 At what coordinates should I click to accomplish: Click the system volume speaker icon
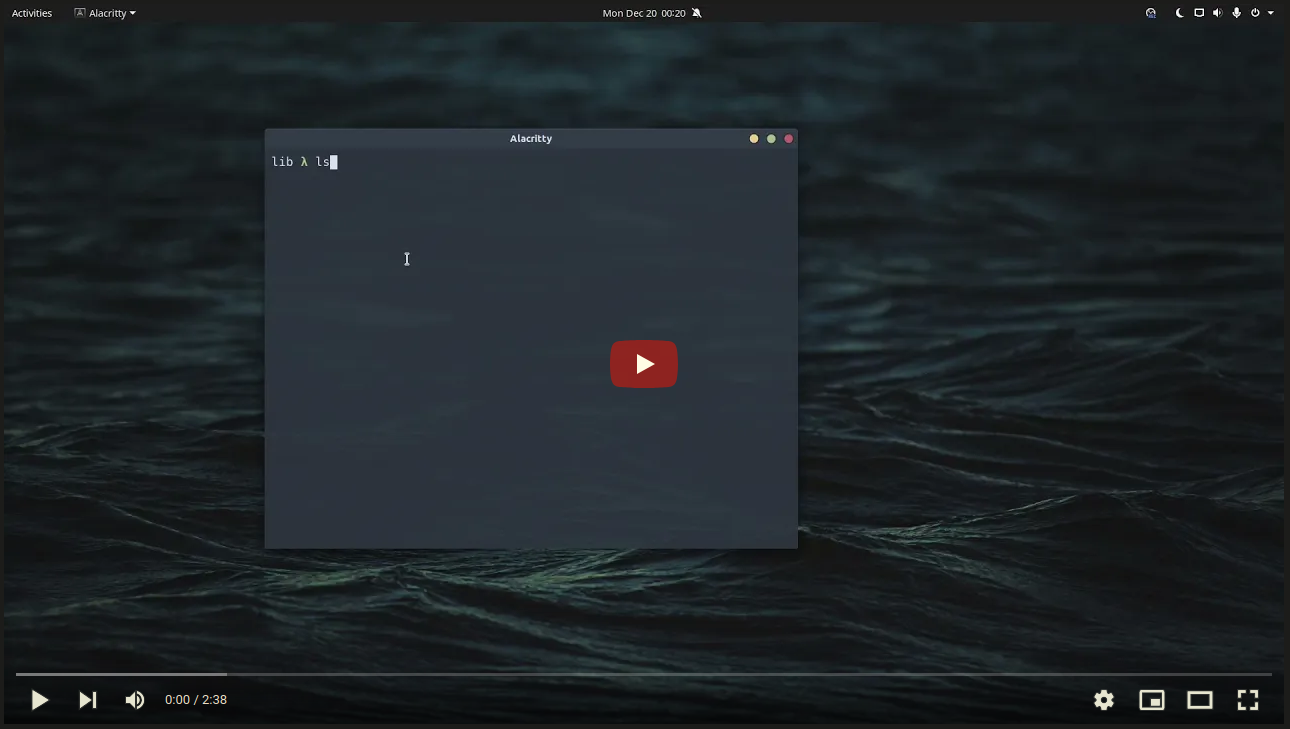point(1217,13)
